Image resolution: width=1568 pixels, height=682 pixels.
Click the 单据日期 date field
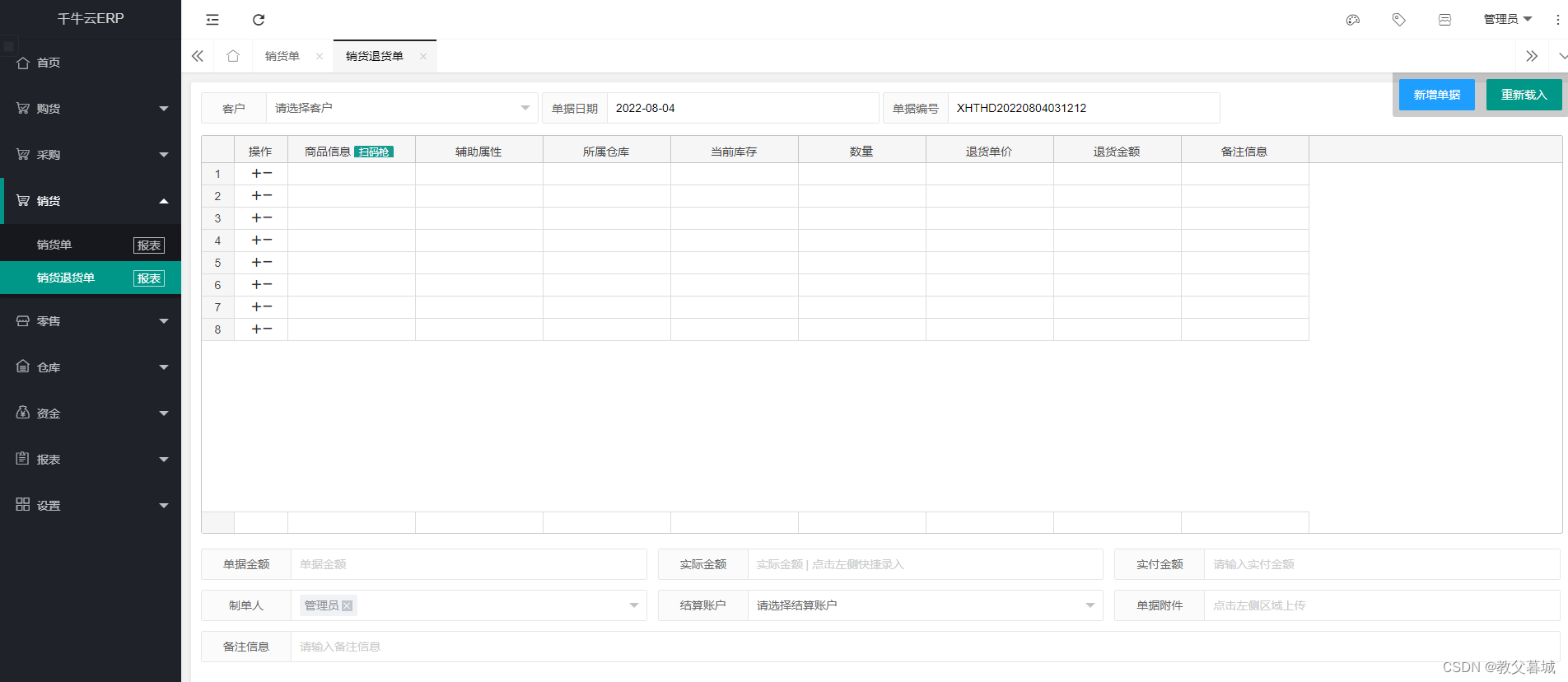[x=743, y=108]
